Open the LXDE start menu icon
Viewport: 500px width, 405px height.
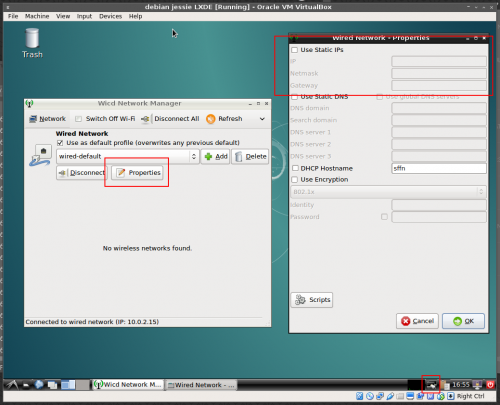(x=12, y=385)
